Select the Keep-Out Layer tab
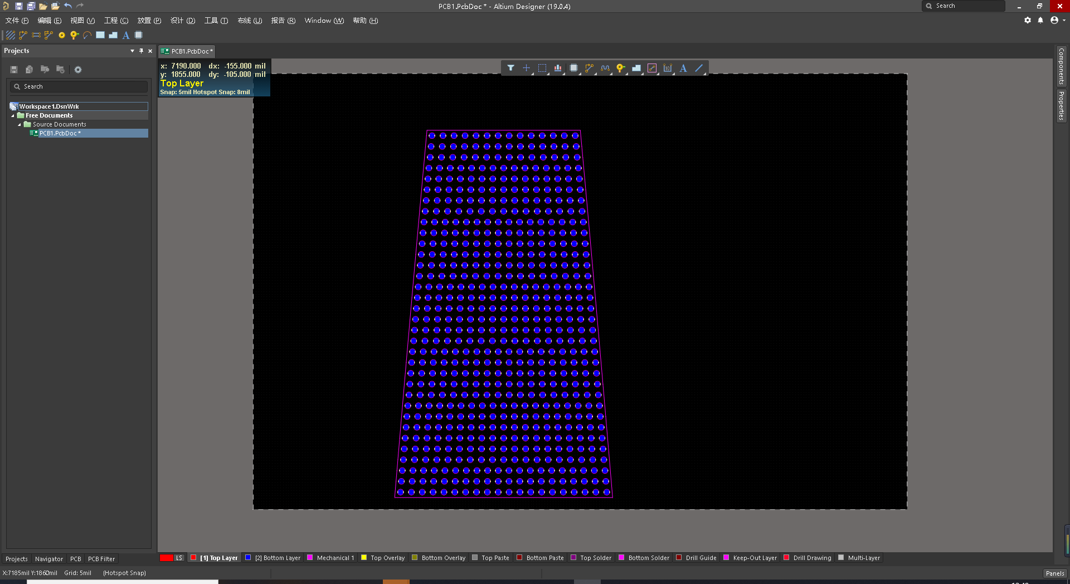The height and width of the screenshot is (584, 1070). (x=754, y=558)
